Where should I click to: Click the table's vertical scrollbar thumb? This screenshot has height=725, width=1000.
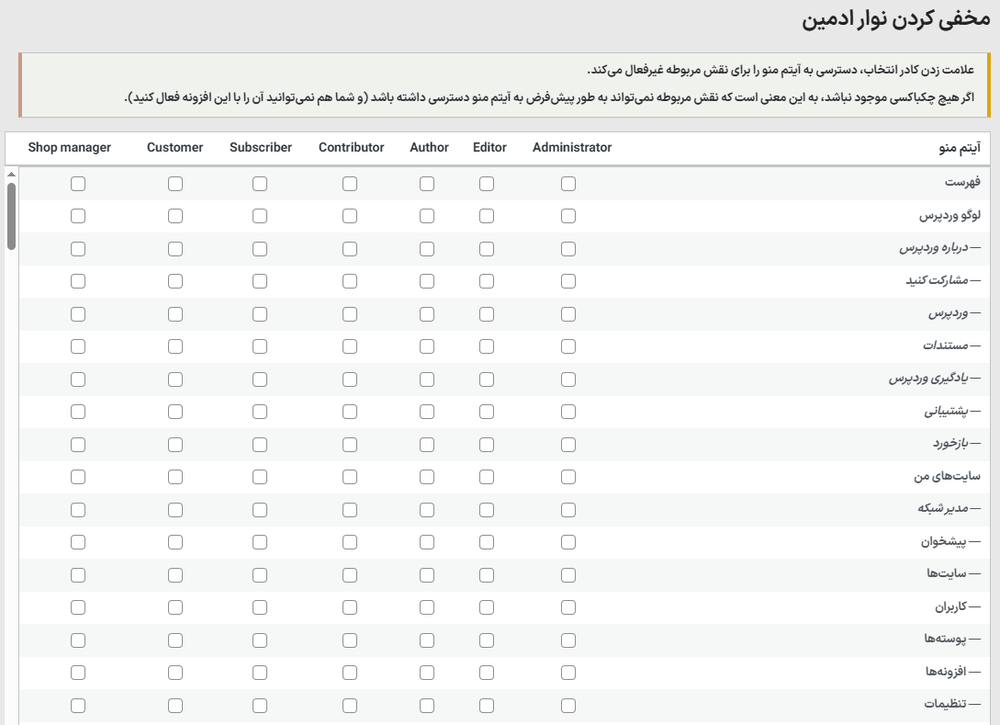point(11,215)
